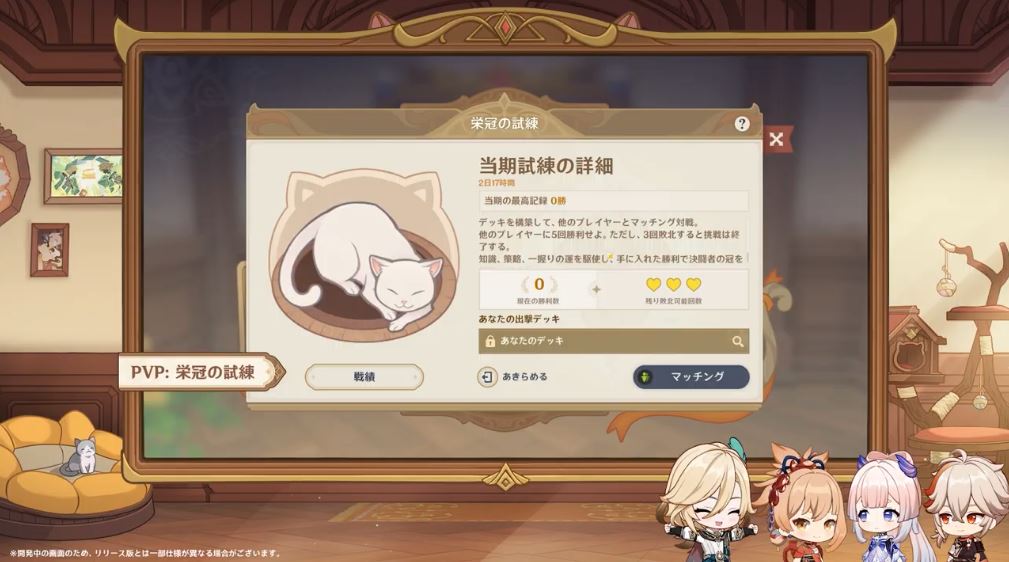Click the green icon on マッチング button

click(x=645, y=377)
